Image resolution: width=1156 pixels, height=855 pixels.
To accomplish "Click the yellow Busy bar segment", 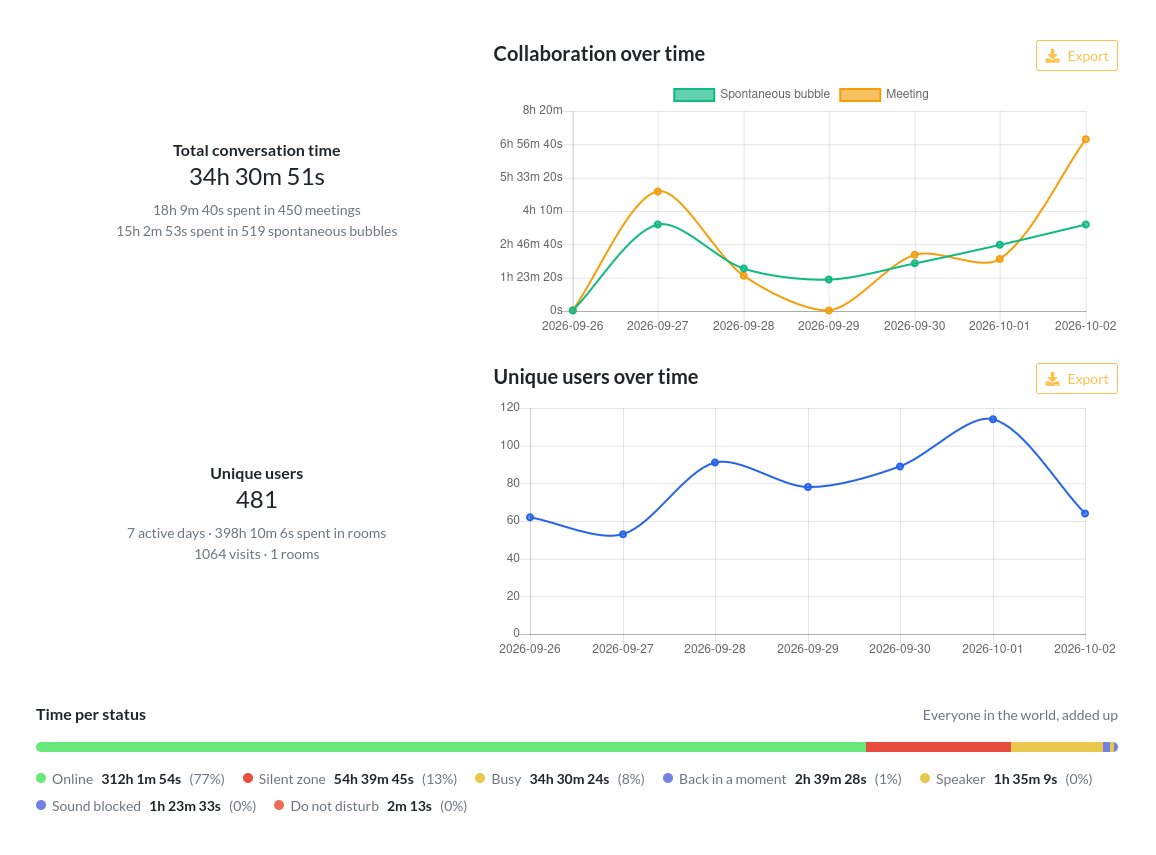I will pos(1056,747).
